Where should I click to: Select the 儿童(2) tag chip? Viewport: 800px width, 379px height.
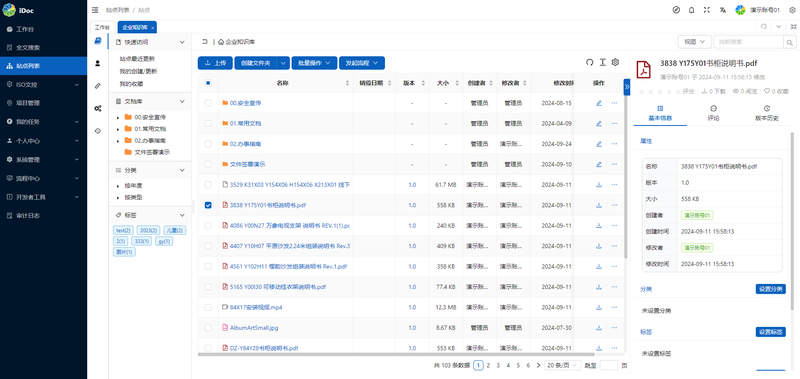(x=175, y=231)
